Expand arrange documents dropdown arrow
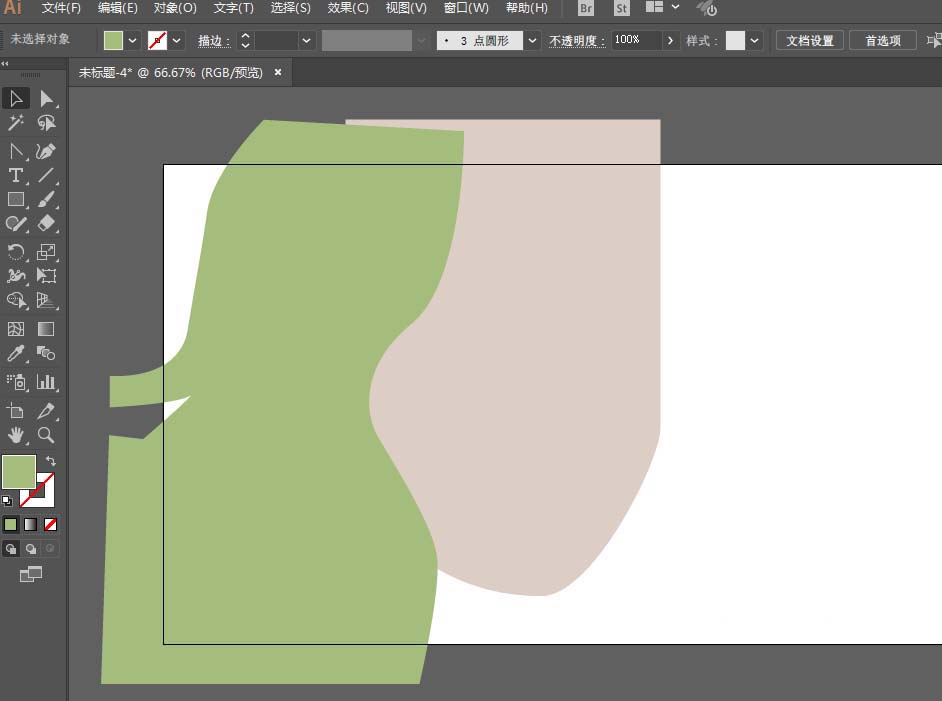The height and width of the screenshot is (701, 942). coord(676,7)
